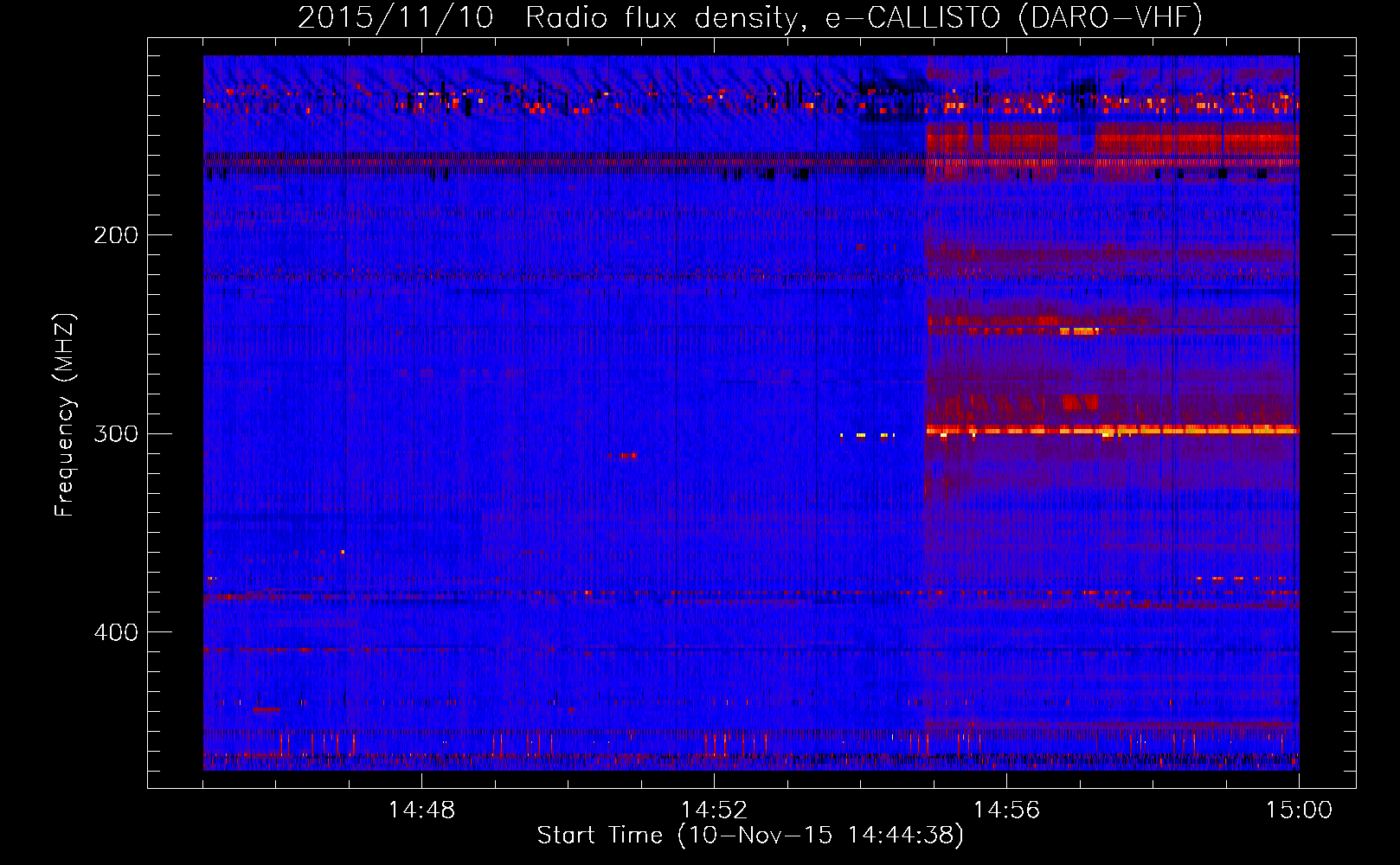
Task: Click the 'Frequency (MHZ)' y-axis label
Action: click(x=64, y=415)
